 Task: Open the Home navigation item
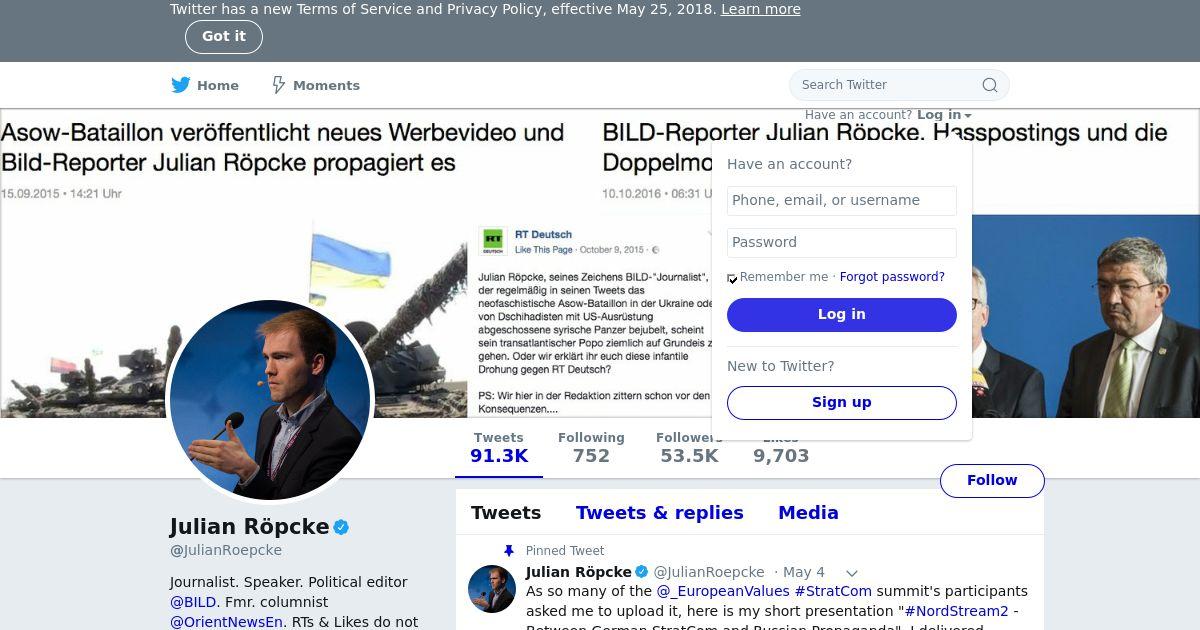point(205,85)
